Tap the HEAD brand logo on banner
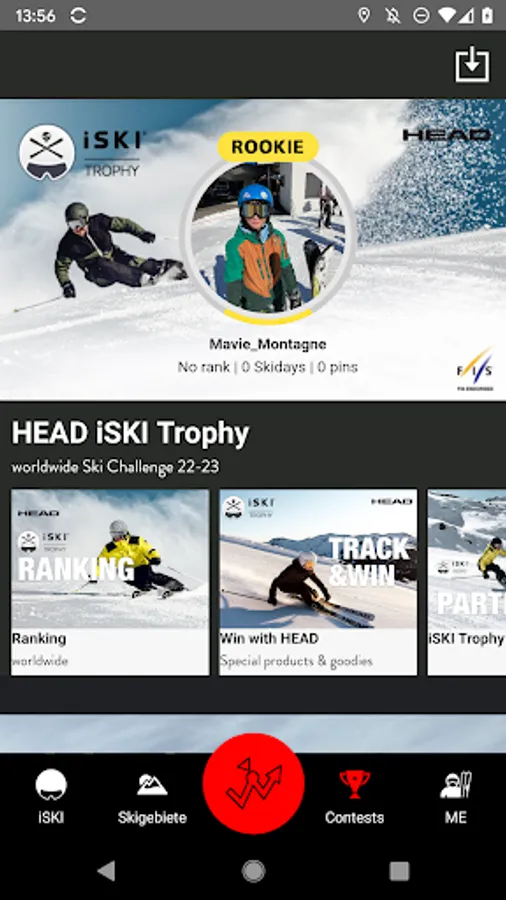The height and width of the screenshot is (900, 506). pyautogui.click(x=446, y=135)
